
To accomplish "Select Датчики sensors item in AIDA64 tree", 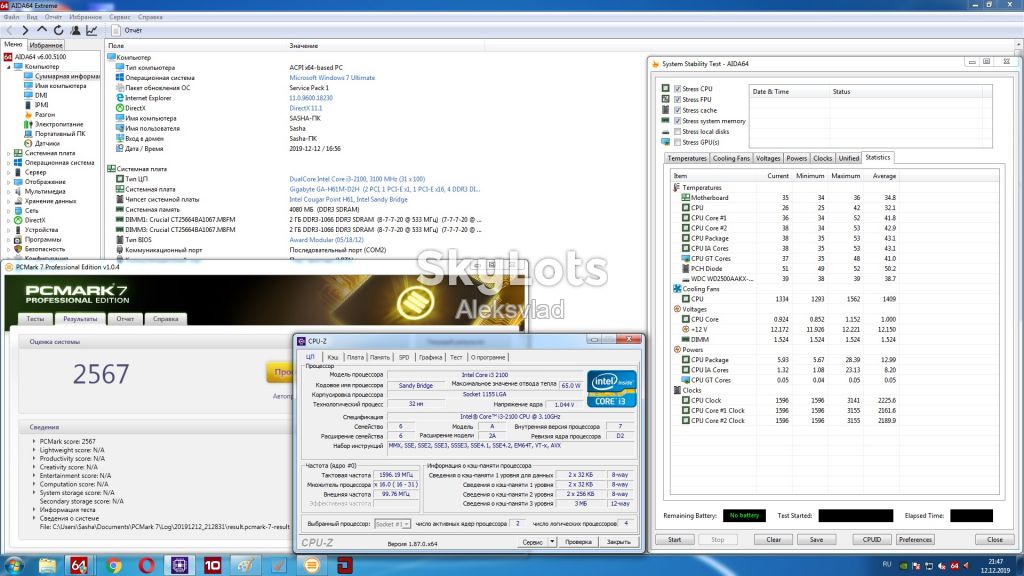I will (47, 143).
